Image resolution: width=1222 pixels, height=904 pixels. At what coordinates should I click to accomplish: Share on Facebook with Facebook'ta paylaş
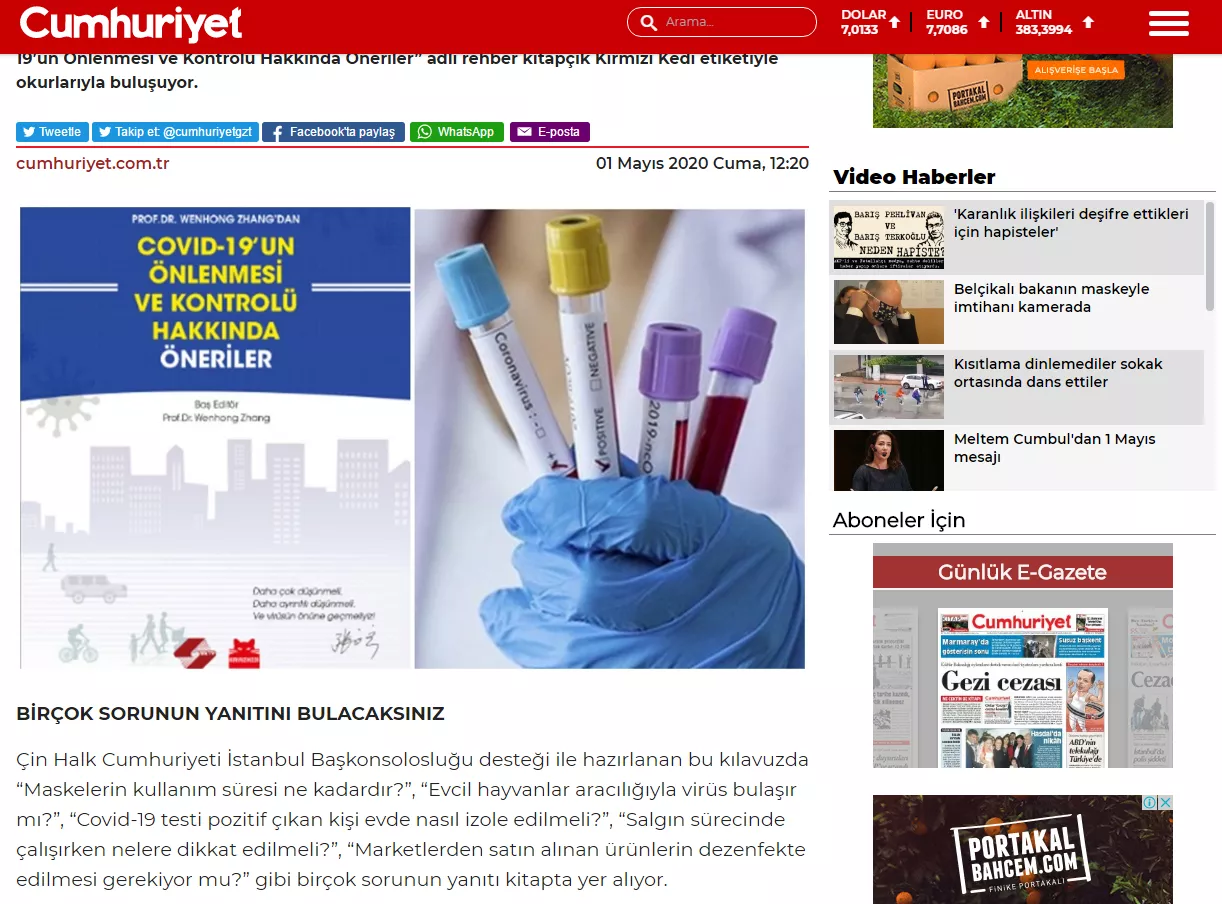pos(333,132)
